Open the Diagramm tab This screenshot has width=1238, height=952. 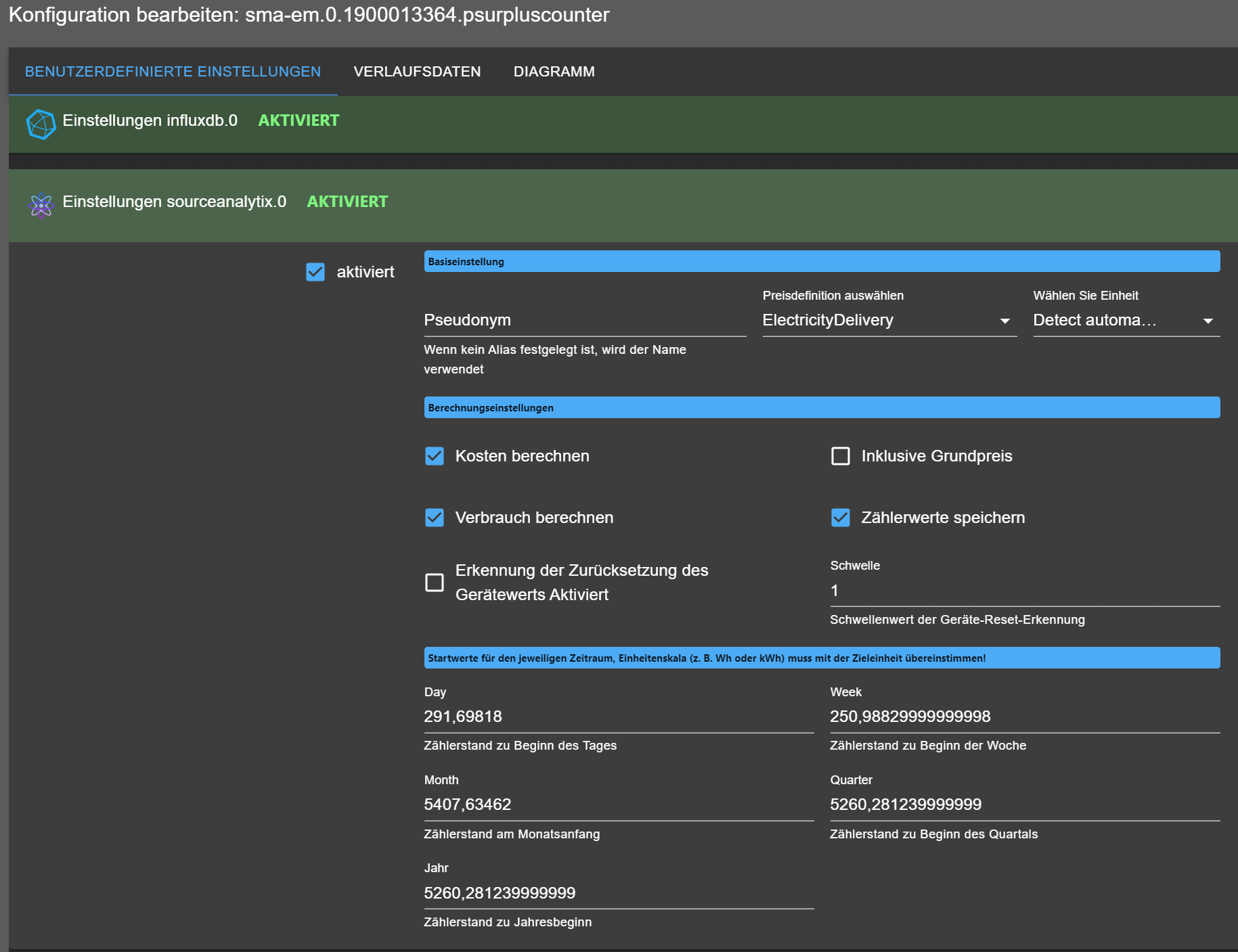click(x=554, y=72)
